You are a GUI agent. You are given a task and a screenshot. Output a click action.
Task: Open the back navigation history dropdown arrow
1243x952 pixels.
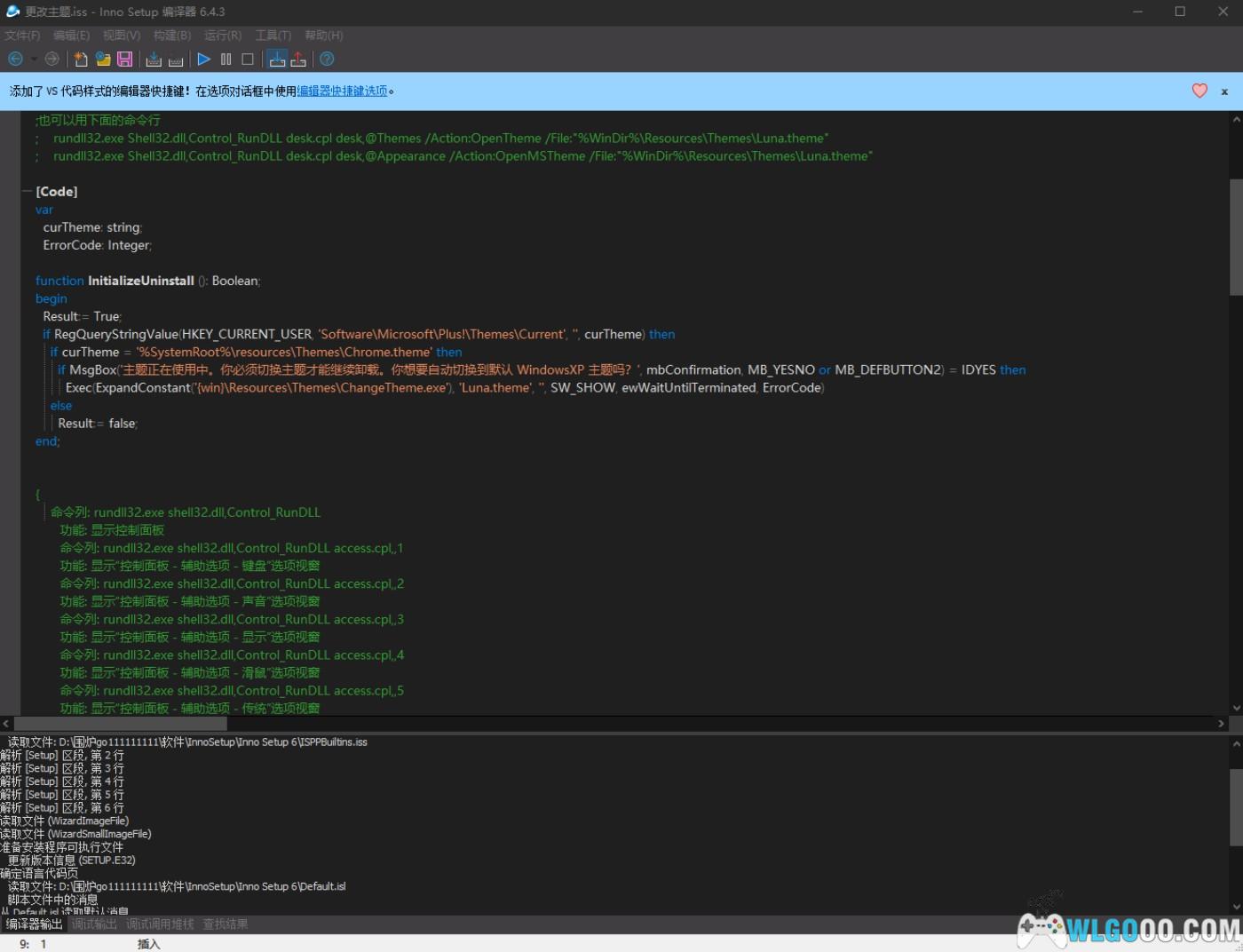pyautogui.click(x=34, y=59)
